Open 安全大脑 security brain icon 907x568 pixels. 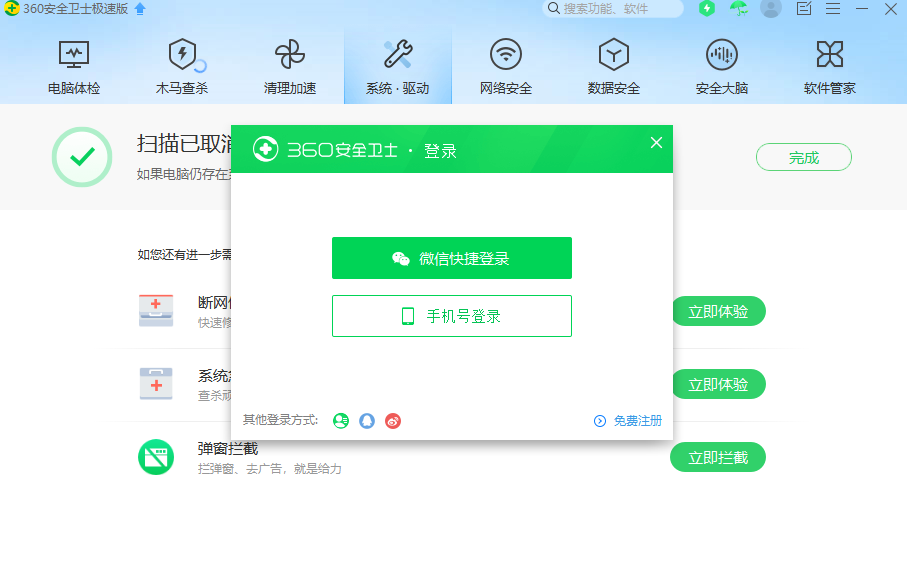coord(722,55)
